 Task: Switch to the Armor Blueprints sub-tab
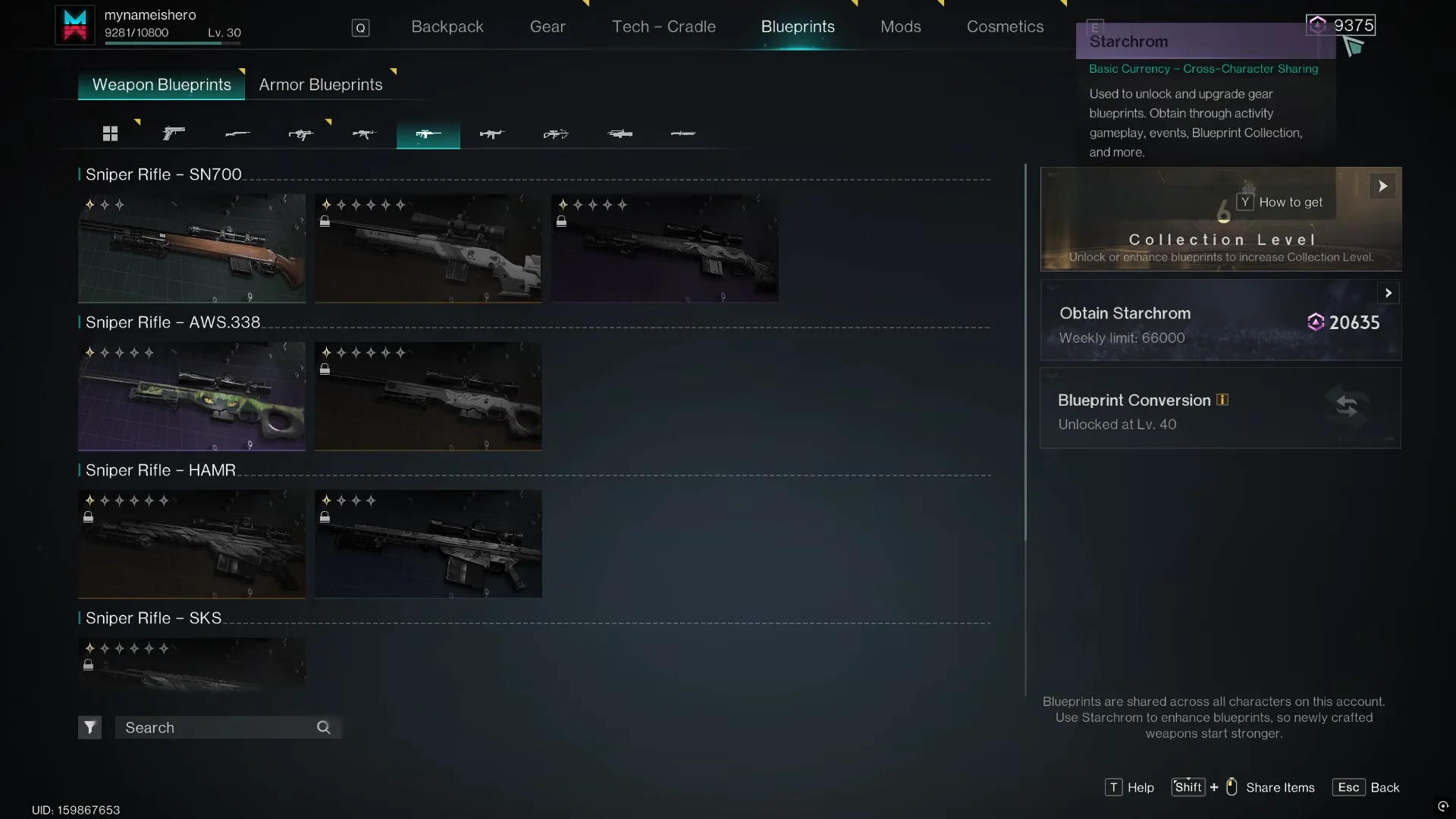321,84
